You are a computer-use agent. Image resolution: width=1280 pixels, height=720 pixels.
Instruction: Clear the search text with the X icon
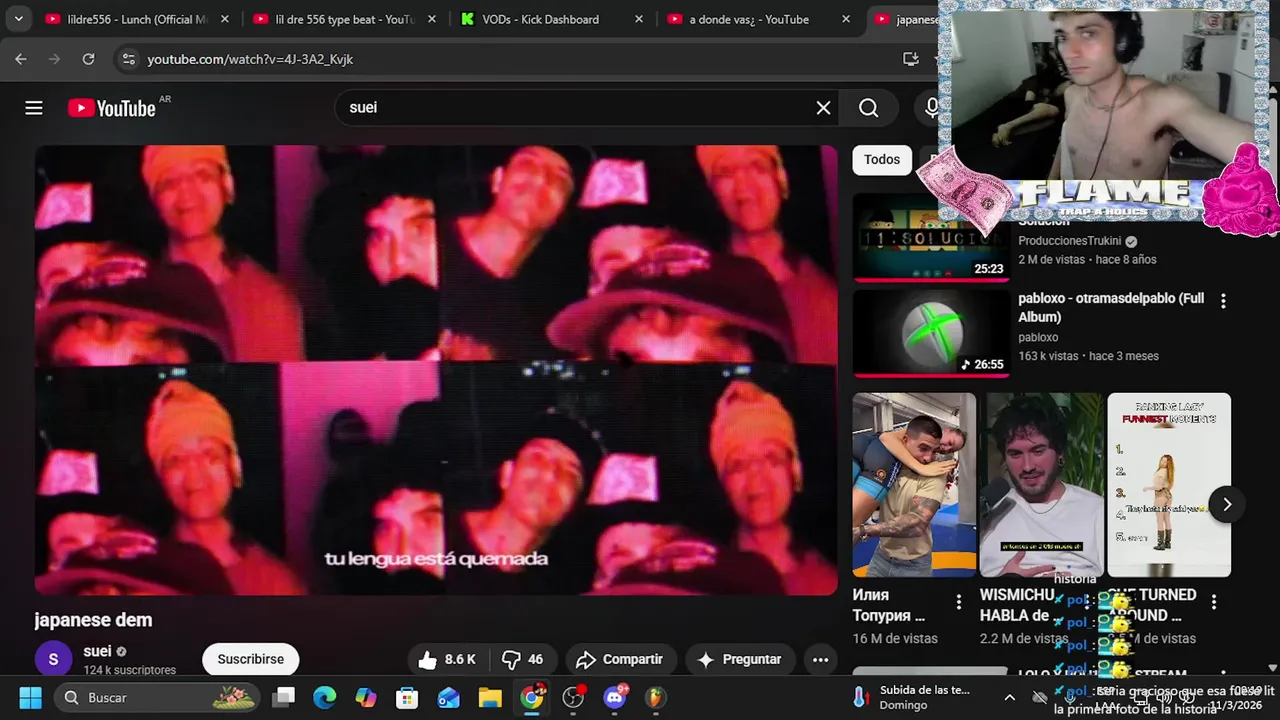823,108
